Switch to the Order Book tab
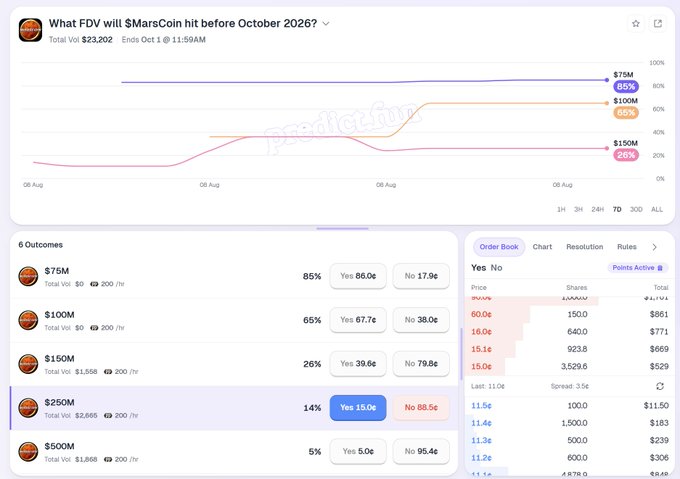The image size is (680, 479). [499, 247]
